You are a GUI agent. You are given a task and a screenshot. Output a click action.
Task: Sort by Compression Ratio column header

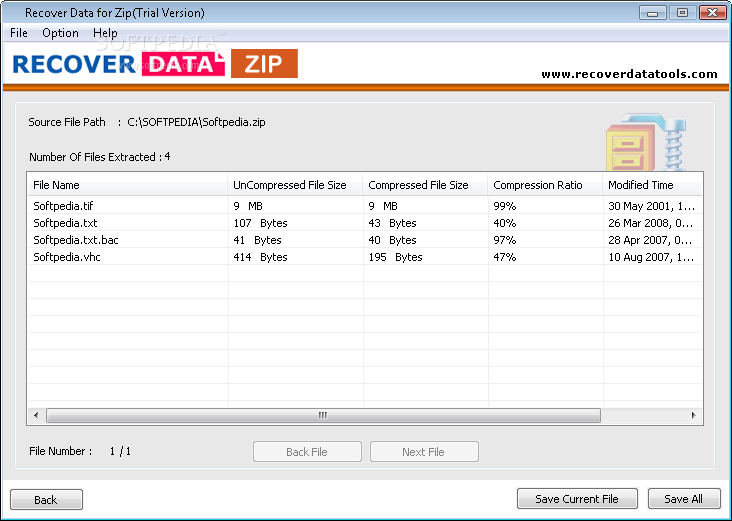(545, 185)
